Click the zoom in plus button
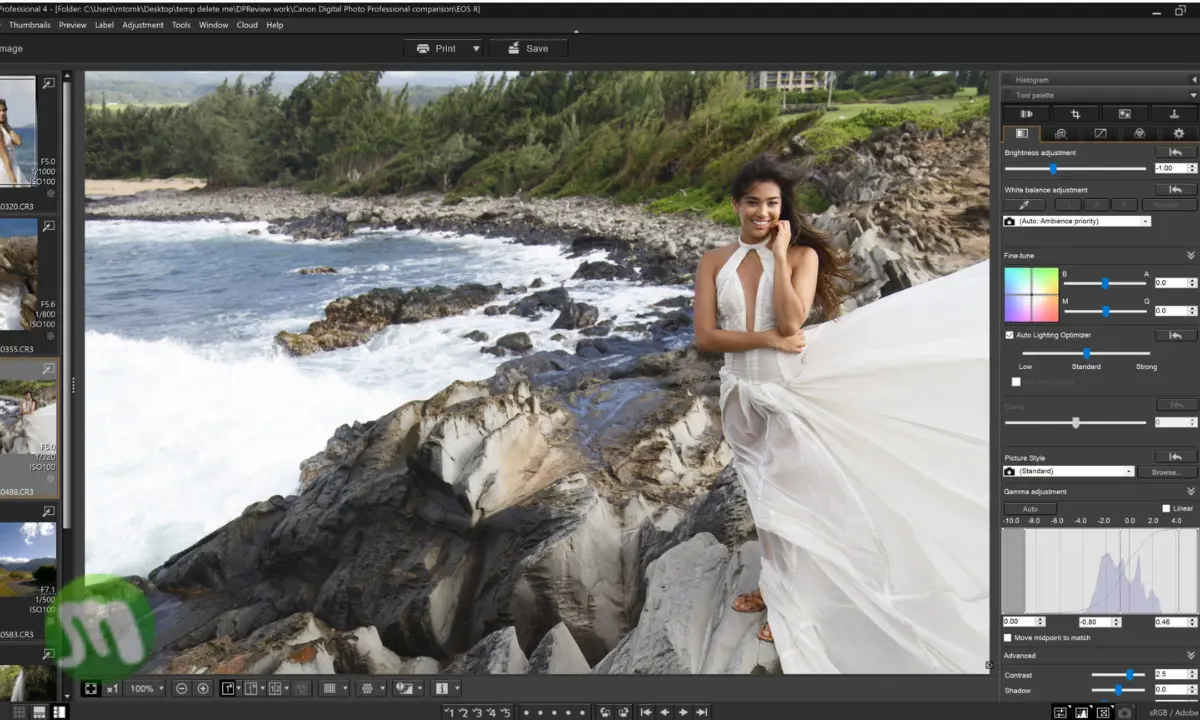 coord(203,688)
